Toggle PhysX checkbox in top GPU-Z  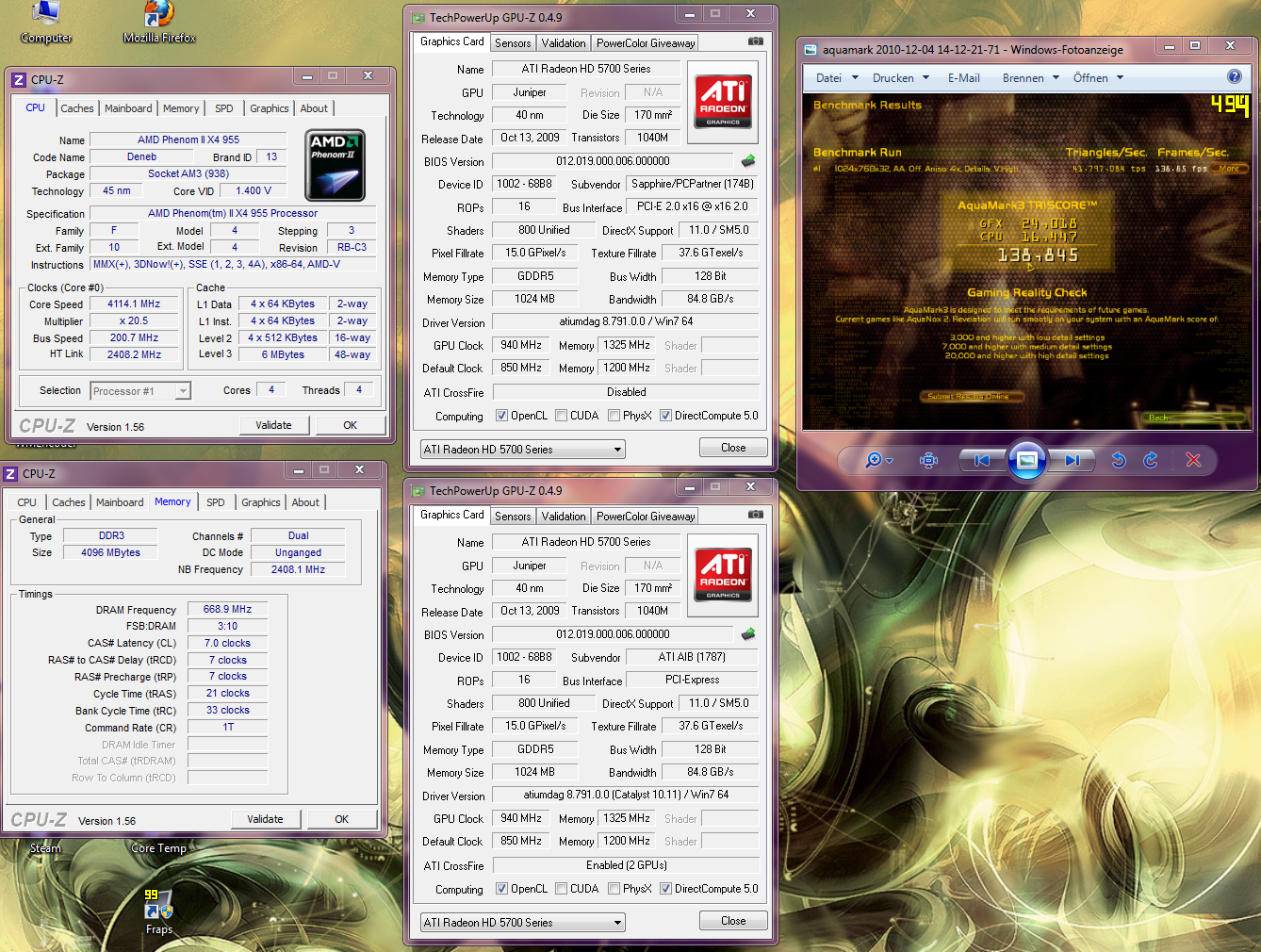(614, 416)
